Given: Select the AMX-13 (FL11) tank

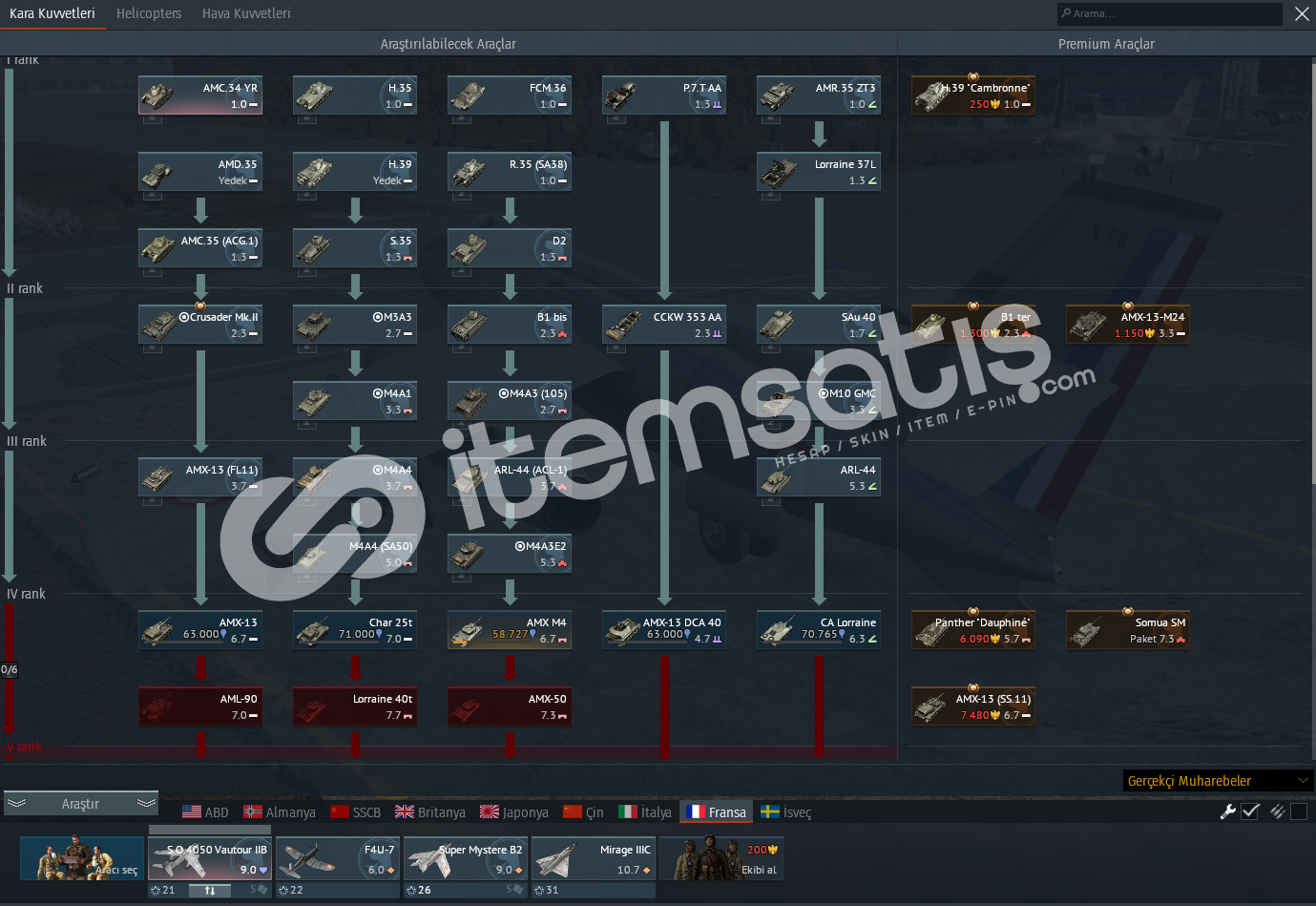Looking at the screenshot, I should pyautogui.click(x=200, y=477).
